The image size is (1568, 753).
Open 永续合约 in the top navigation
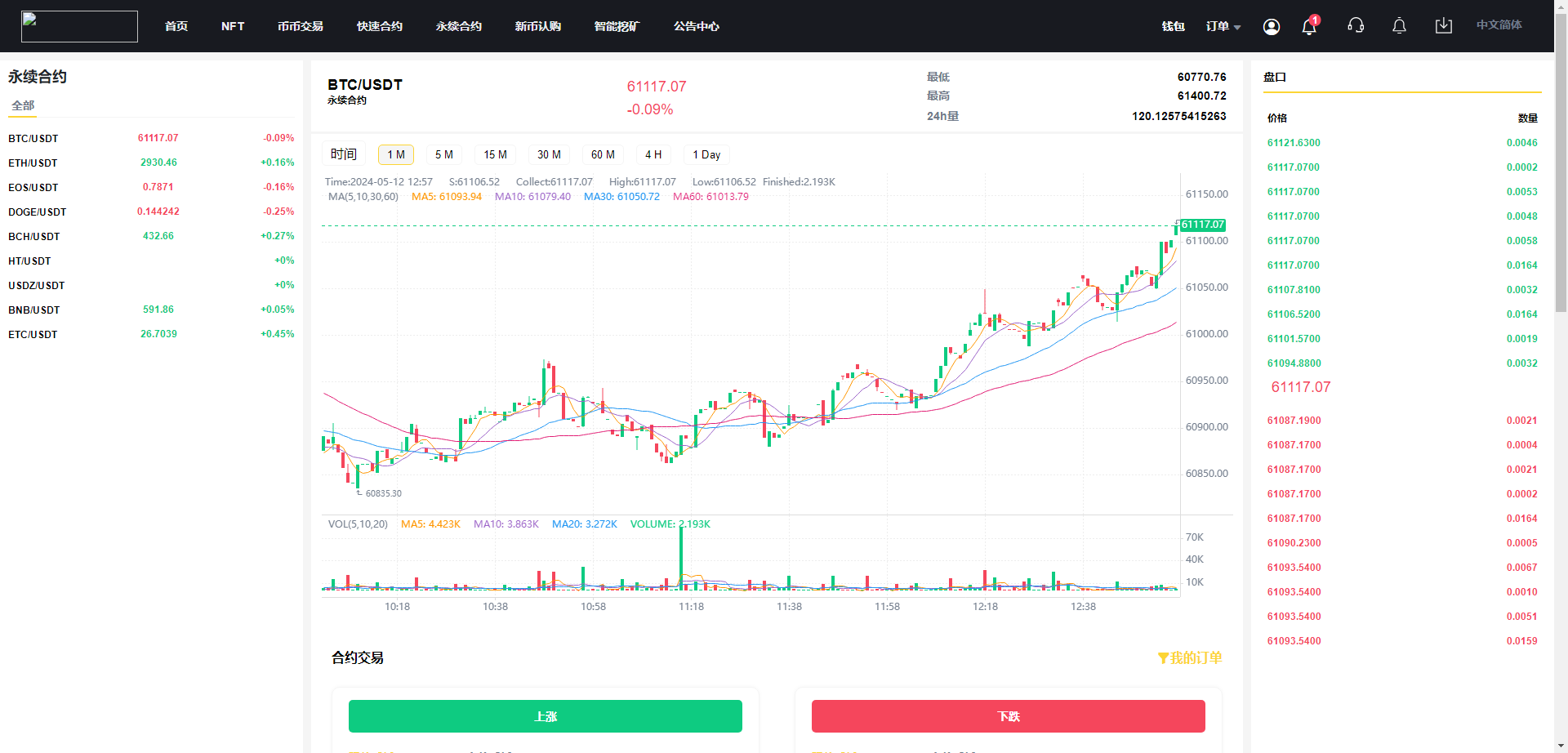point(458,26)
